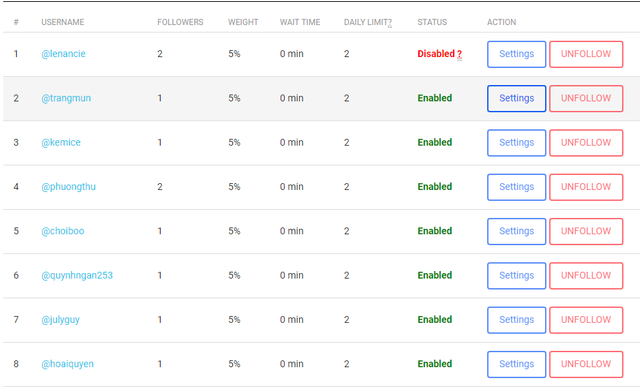This screenshot has height=387, width=640.
Task: Open Settings for @kemice
Action: click(x=516, y=143)
